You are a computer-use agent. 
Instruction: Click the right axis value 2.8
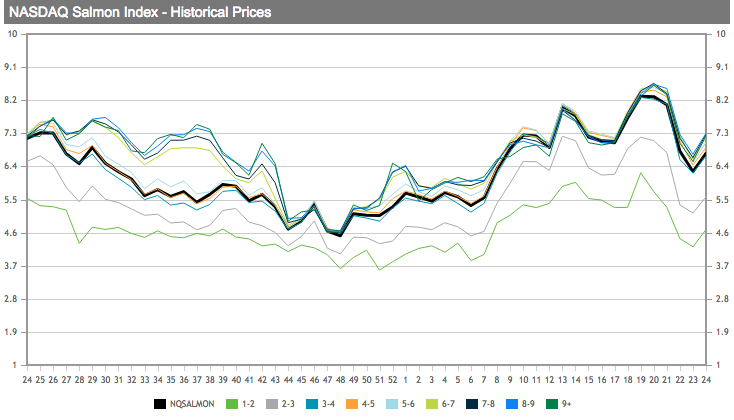point(722,299)
